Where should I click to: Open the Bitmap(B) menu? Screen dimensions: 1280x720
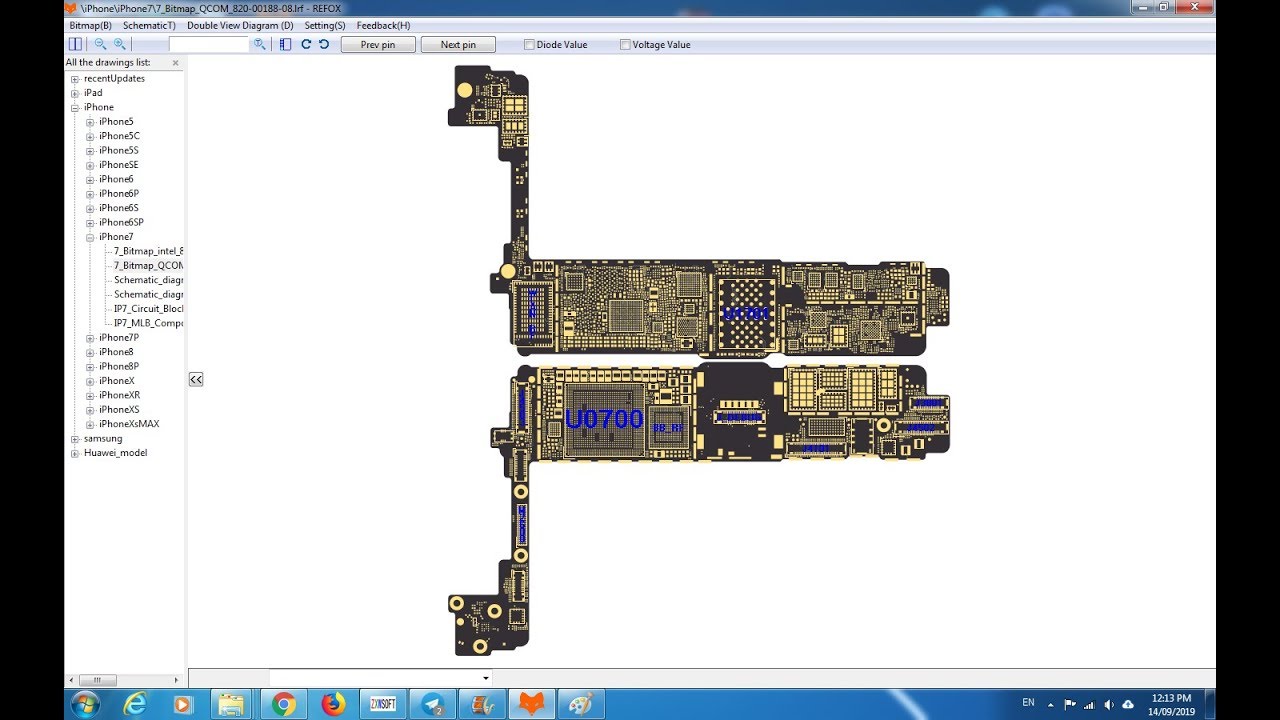pos(90,25)
